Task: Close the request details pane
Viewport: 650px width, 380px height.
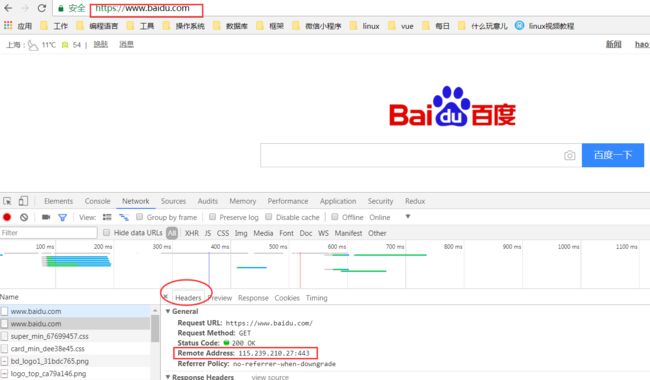Action: (165, 297)
